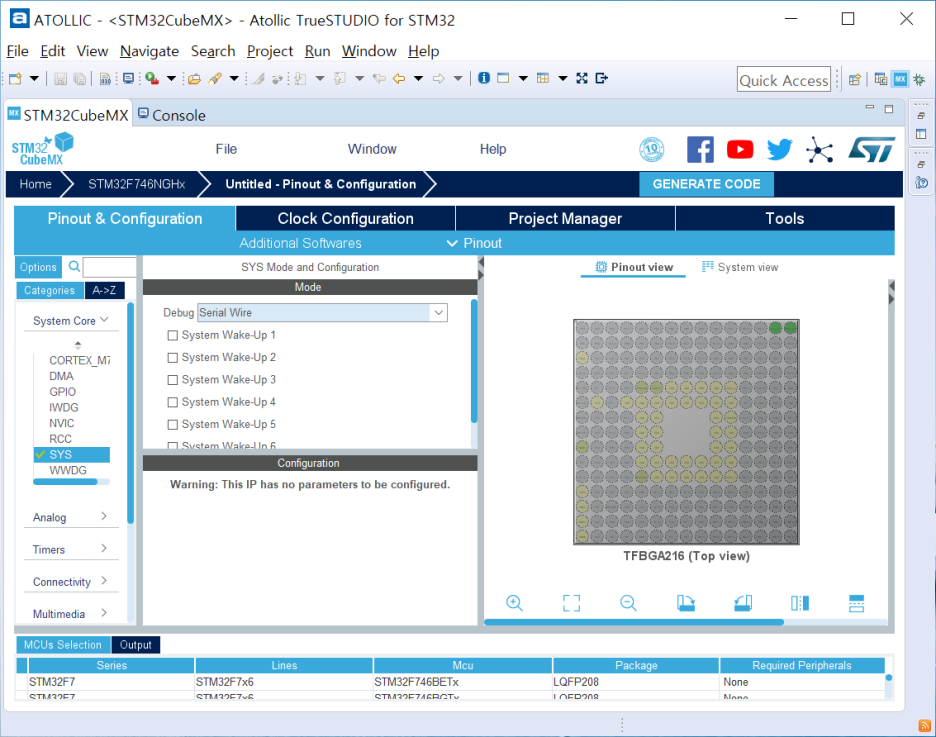936x737 pixels.
Task: Open the ST community network icon
Action: coord(820,149)
